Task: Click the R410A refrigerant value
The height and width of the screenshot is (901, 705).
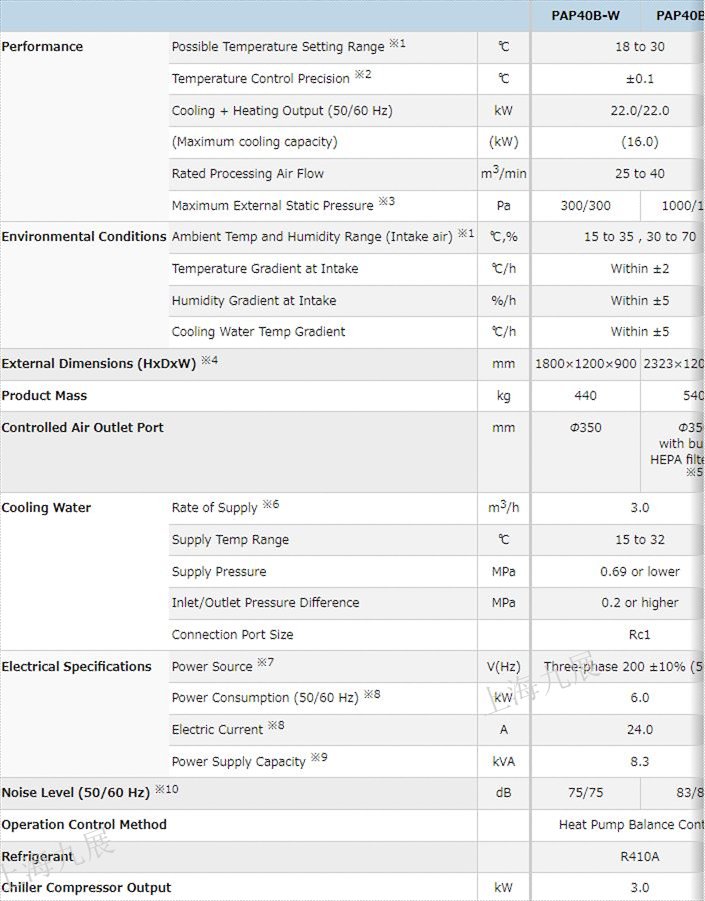Action: point(639,857)
